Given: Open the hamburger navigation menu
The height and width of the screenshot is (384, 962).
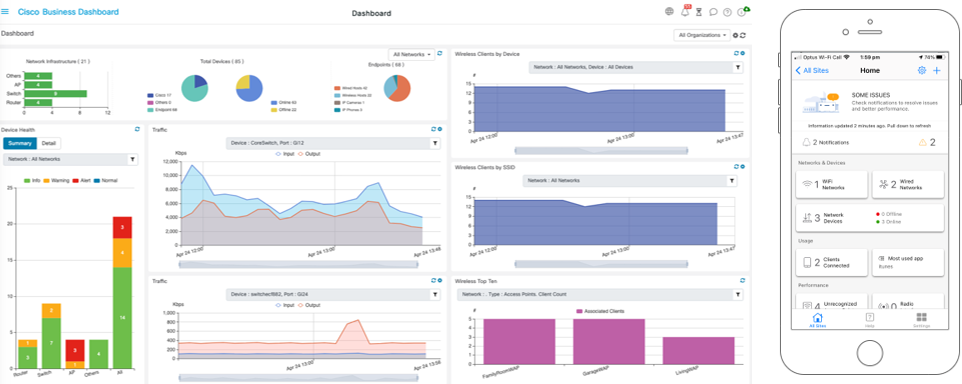Looking at the screenshot, I should (6, 12).
